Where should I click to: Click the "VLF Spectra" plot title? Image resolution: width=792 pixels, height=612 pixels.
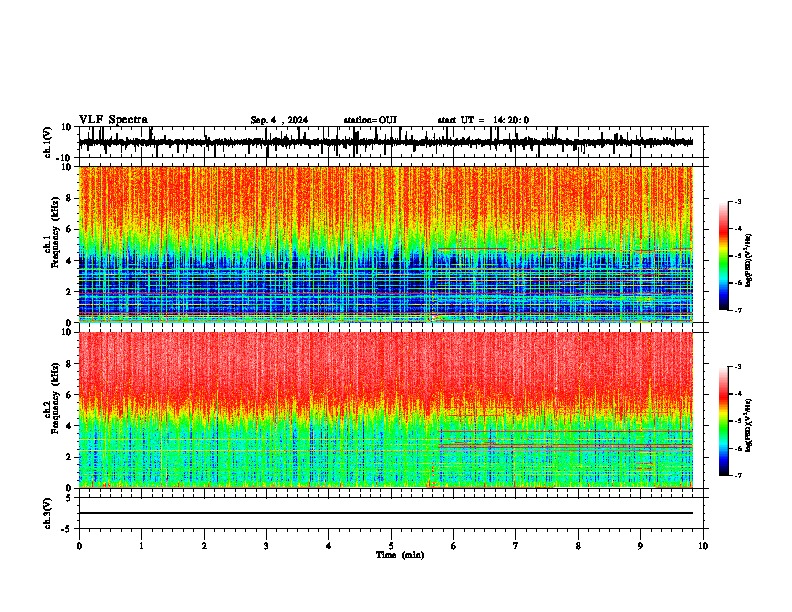[113, 120]
